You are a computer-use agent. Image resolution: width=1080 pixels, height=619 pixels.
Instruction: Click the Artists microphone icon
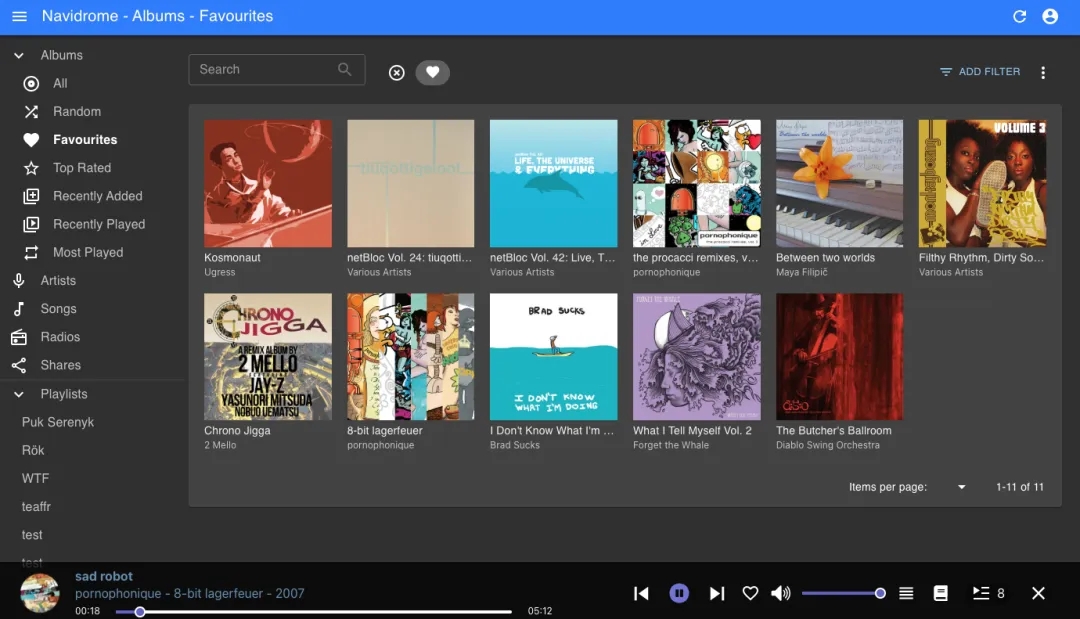19,280
